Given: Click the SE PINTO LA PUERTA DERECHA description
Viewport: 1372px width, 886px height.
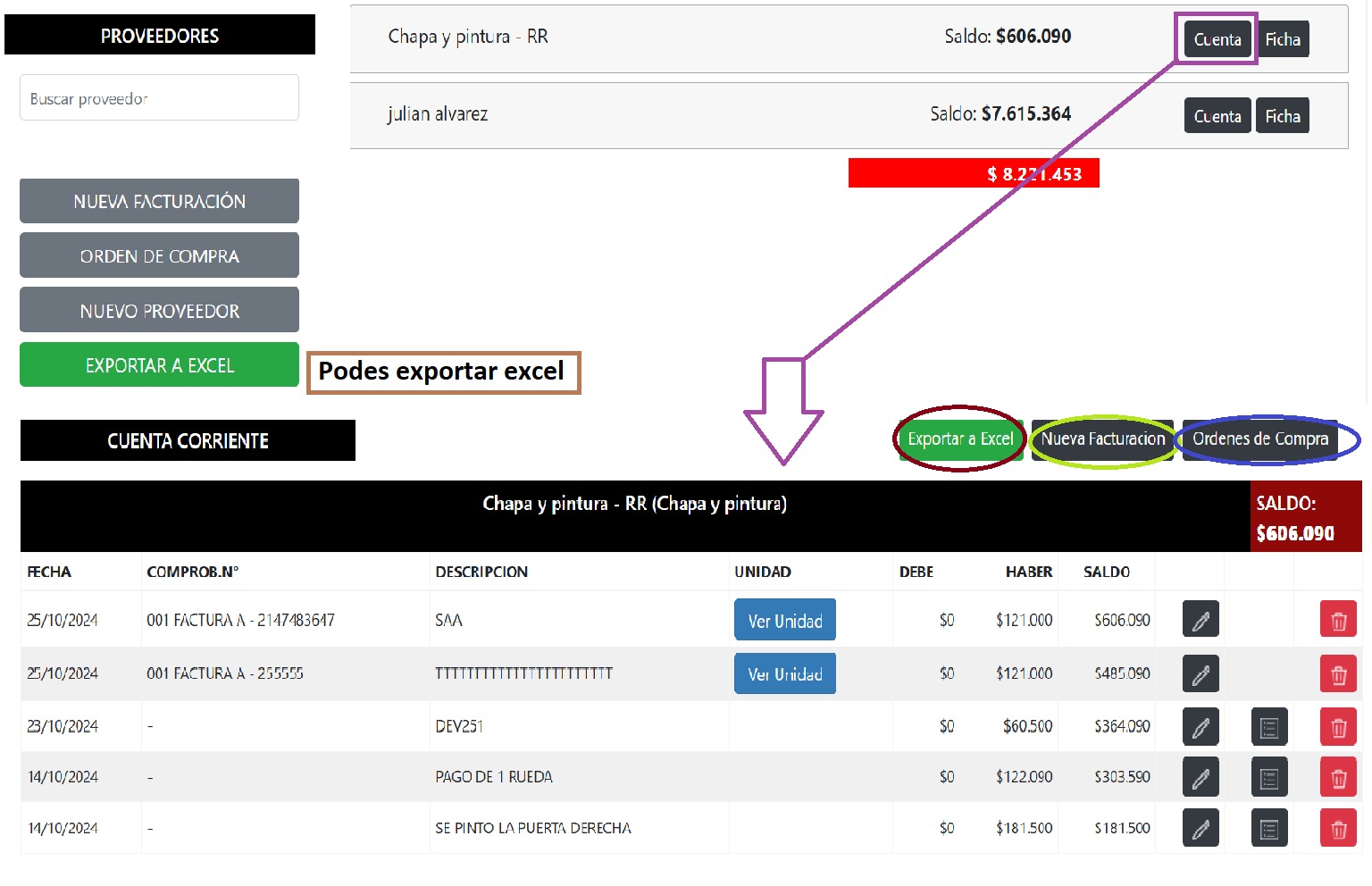Looking at the screenshot, I should [x=533, y=828].
